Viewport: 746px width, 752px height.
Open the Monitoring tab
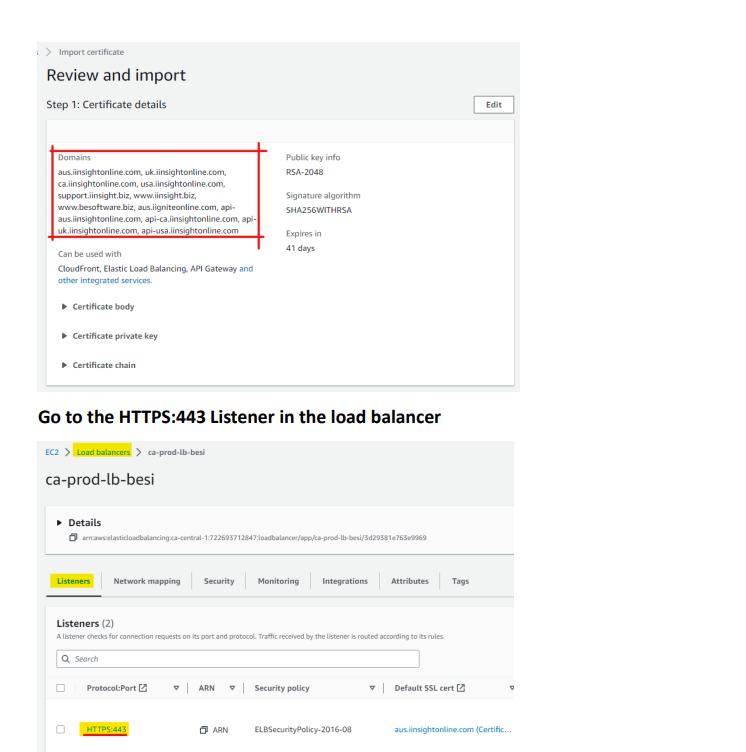278,581
